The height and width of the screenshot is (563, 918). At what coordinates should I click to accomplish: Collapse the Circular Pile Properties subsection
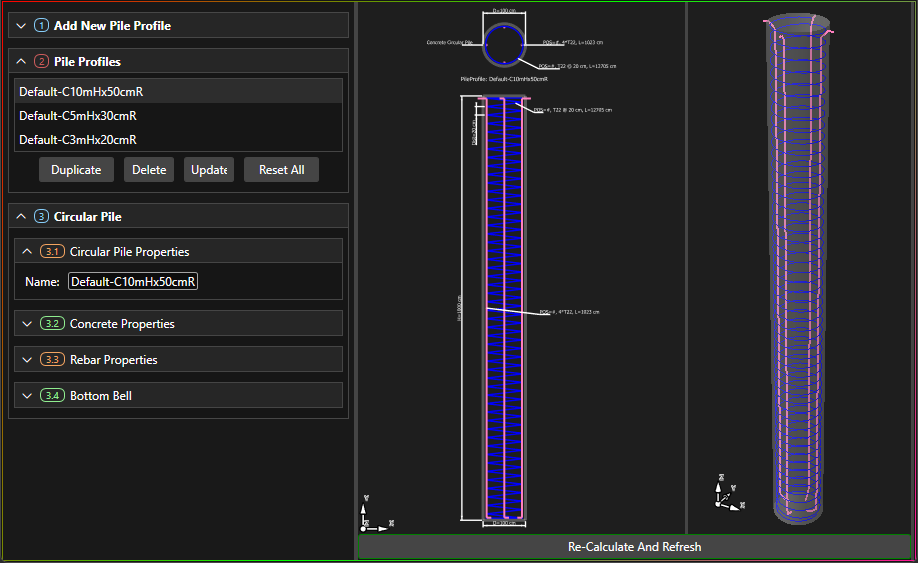[27, 252]
